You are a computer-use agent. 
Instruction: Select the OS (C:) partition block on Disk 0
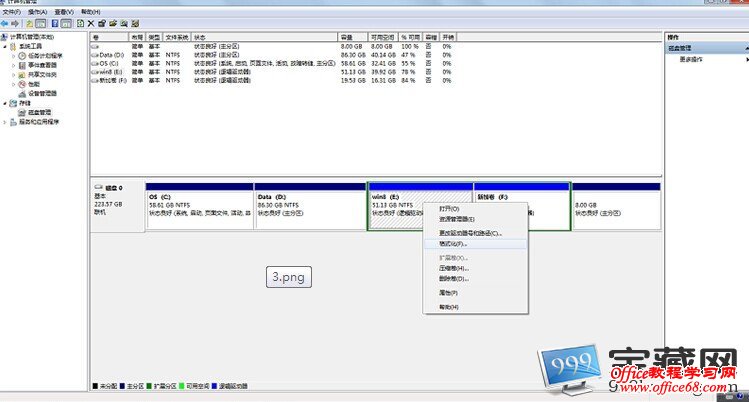[200, 206]
